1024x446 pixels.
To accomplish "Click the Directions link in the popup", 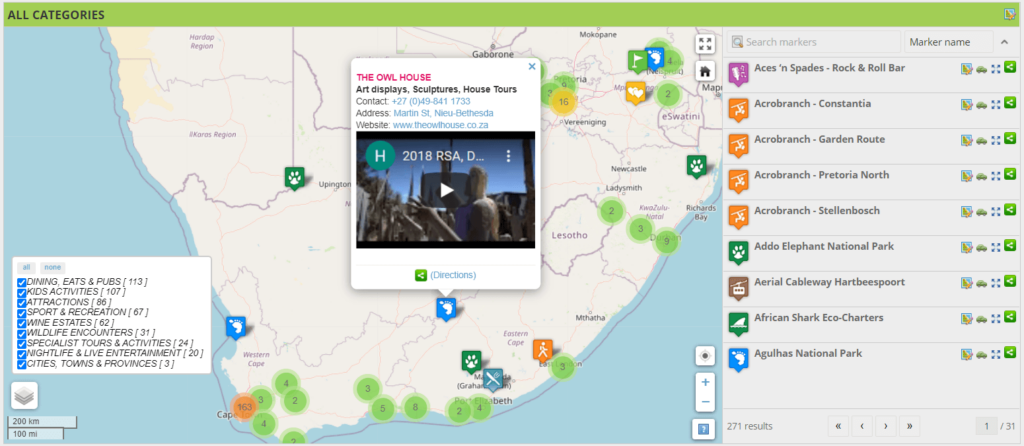I will tap(453, 274).
